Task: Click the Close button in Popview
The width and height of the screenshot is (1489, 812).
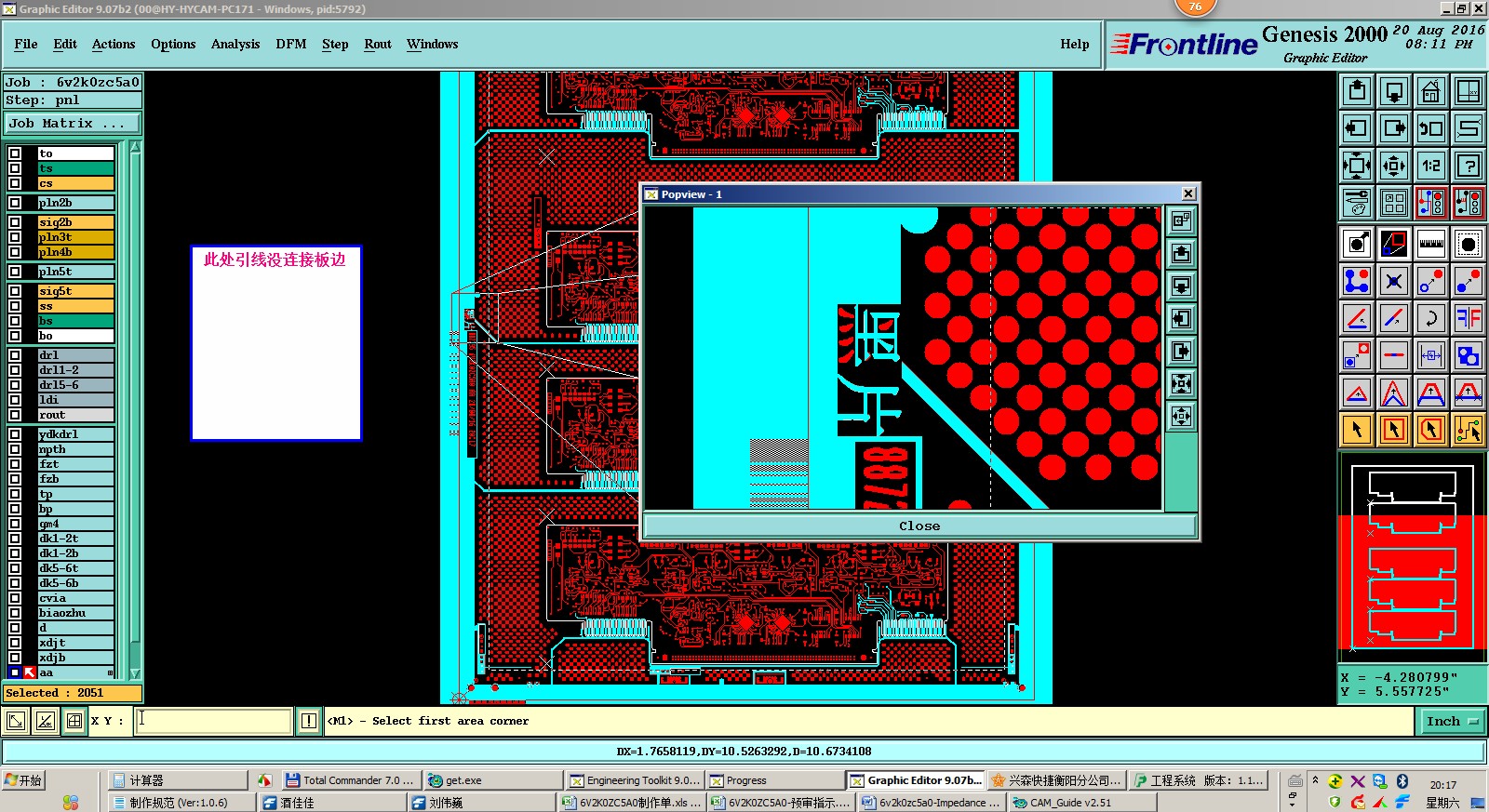Action: [919, 526]
